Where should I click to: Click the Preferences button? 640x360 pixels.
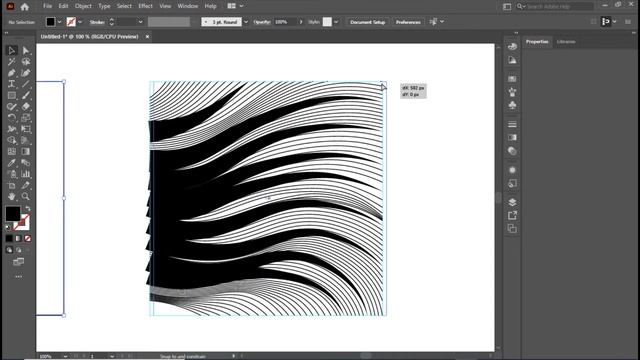point(408,22)
